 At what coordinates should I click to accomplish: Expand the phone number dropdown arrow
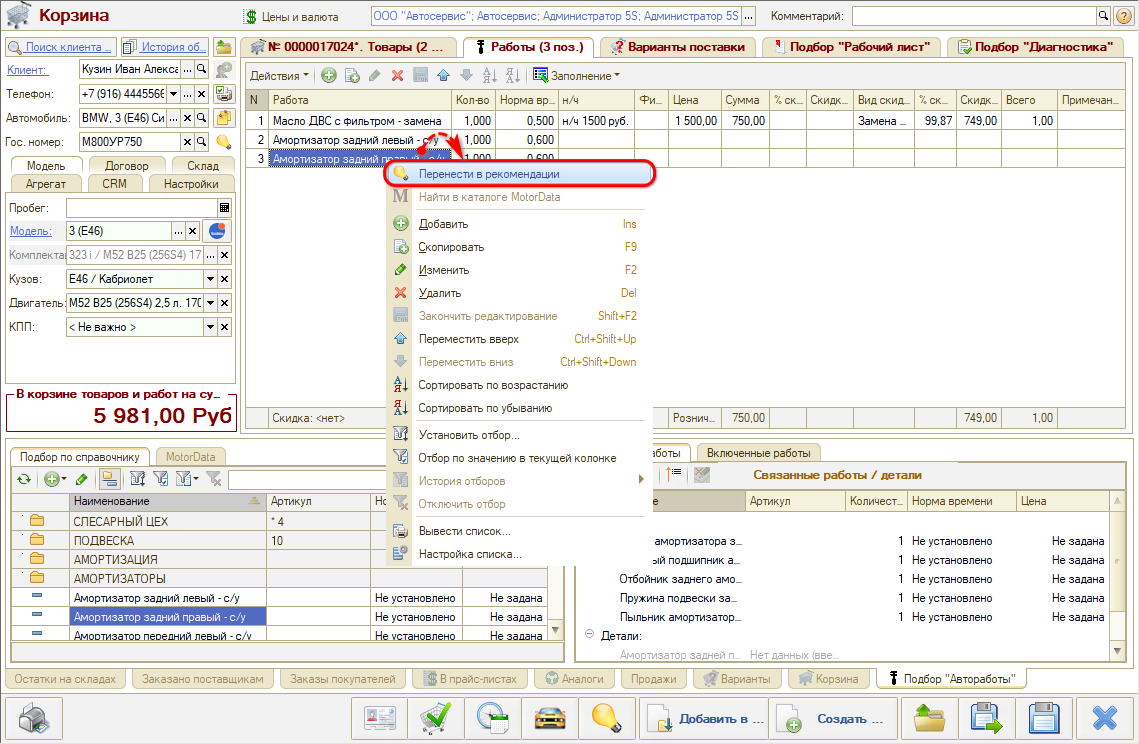pos(174,94)
